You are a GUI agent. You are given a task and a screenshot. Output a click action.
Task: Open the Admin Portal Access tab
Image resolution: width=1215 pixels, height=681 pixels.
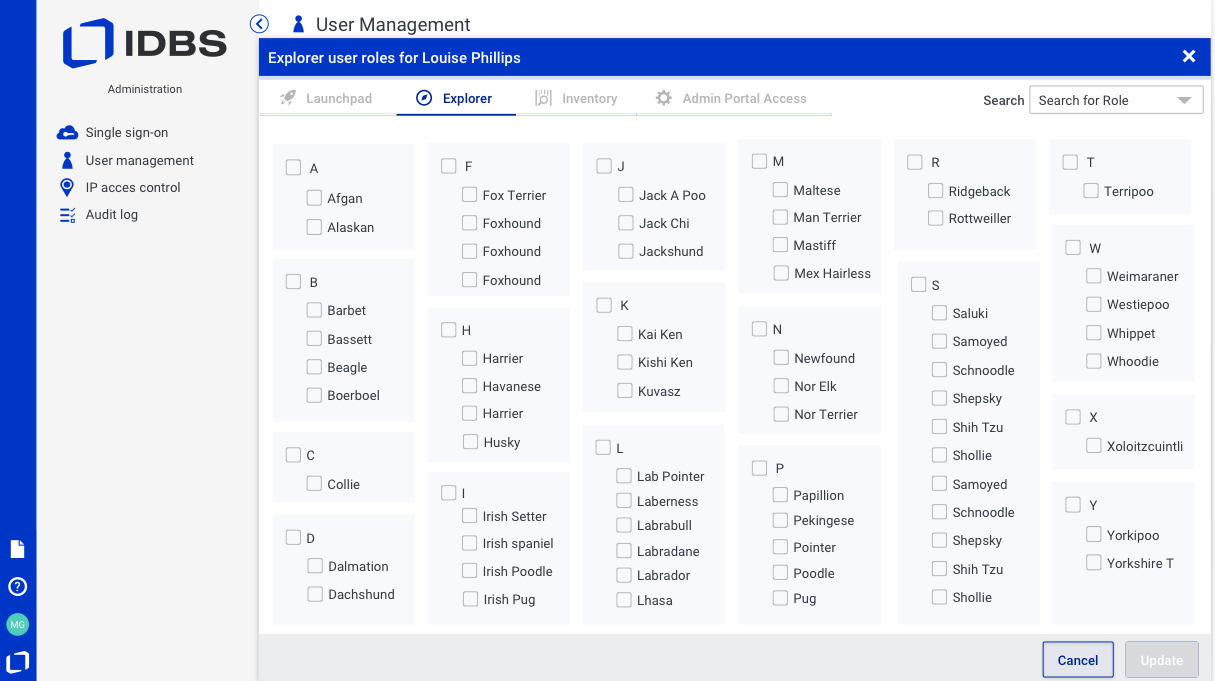tap(731, 99)
